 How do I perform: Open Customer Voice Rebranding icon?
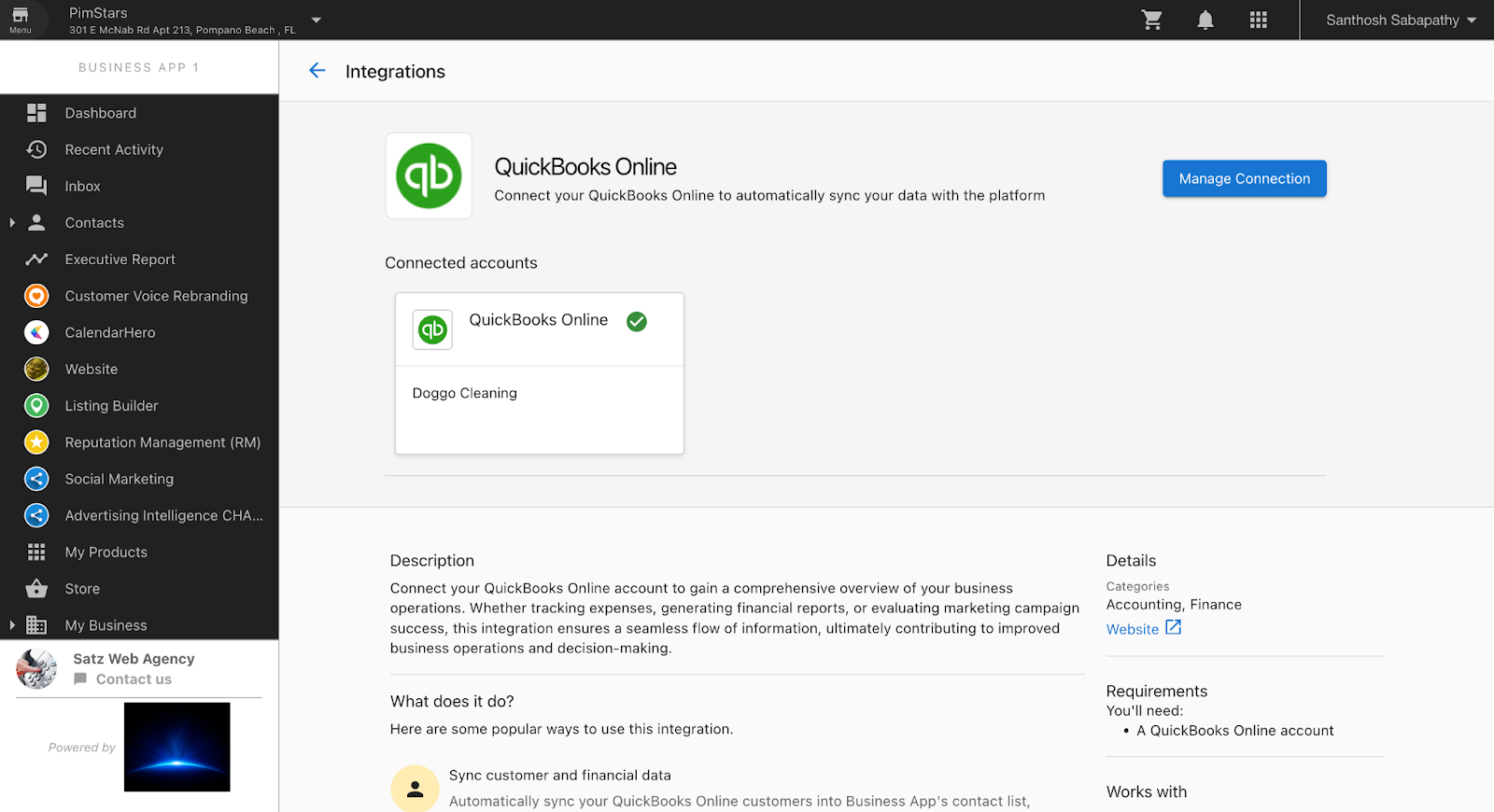pos(36,296)
